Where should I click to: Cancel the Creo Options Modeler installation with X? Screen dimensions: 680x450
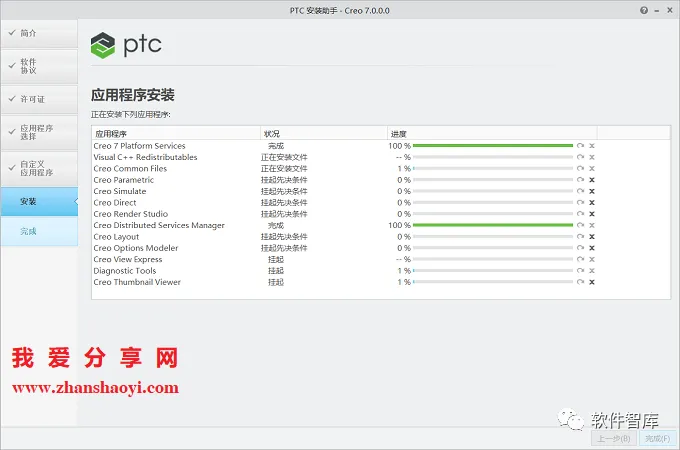tap(592, 248)
